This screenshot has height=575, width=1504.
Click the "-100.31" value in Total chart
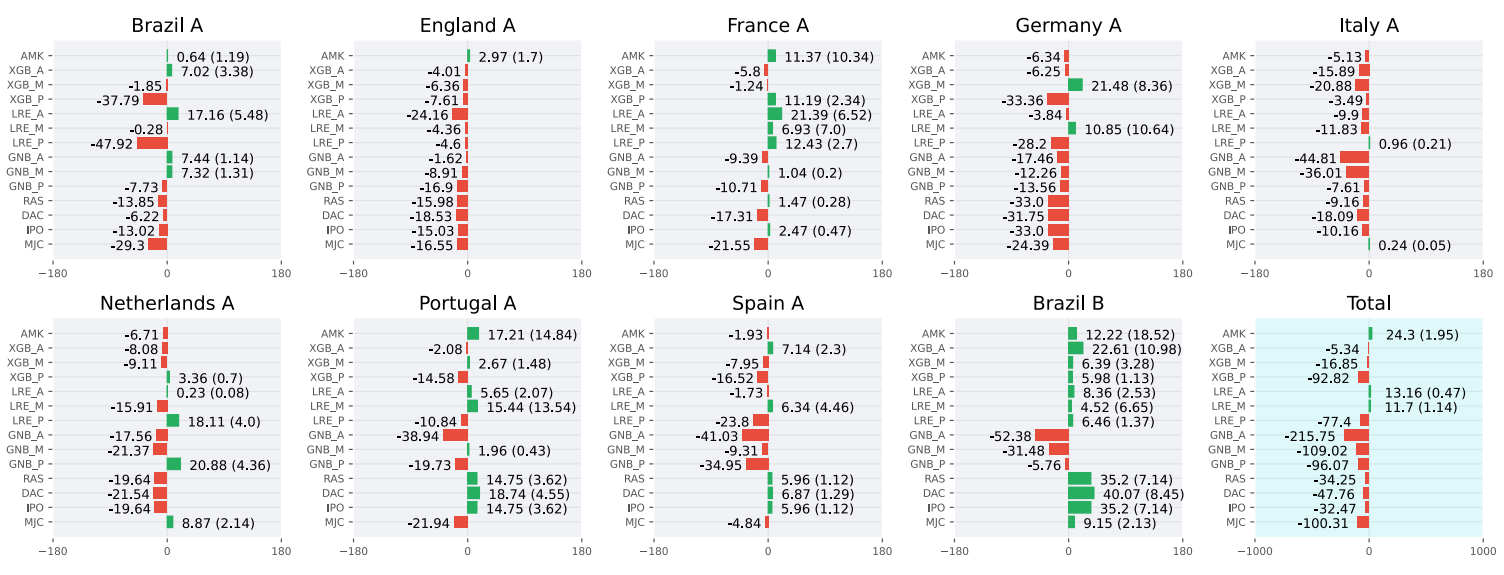(x=1324, y=522)
